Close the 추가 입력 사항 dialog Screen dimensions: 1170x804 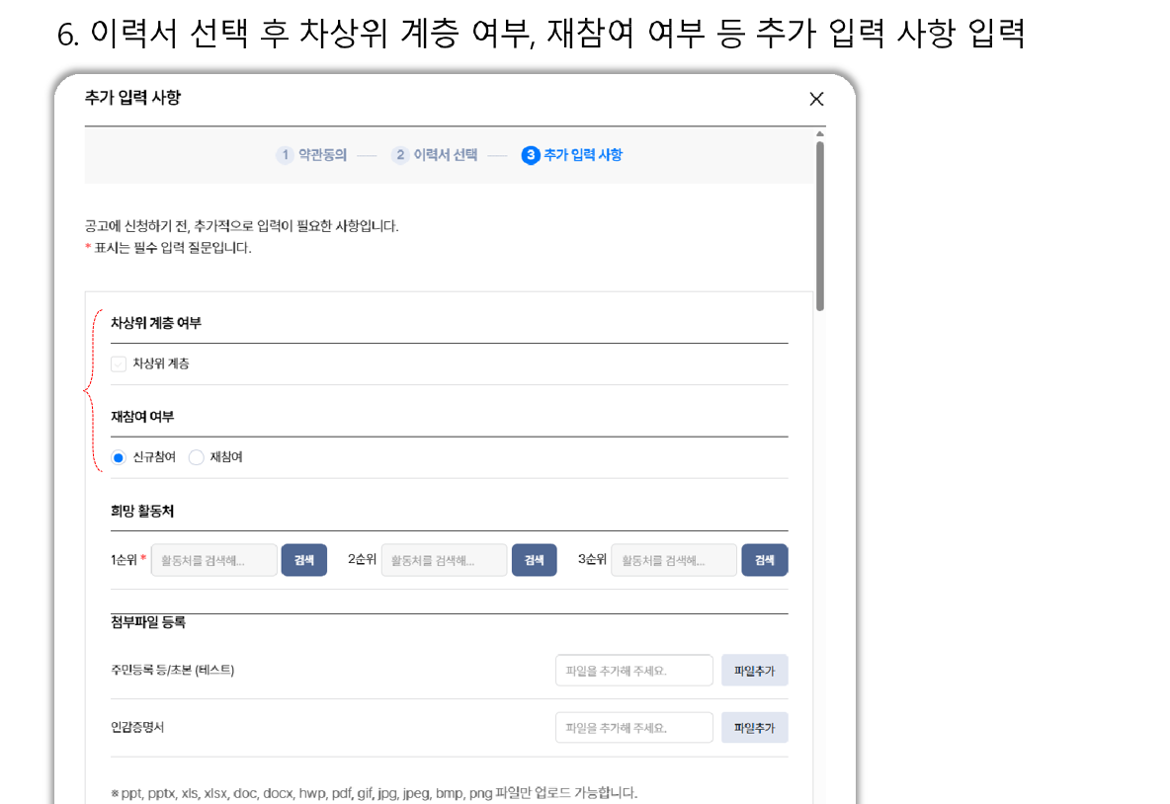pos(816,99)
